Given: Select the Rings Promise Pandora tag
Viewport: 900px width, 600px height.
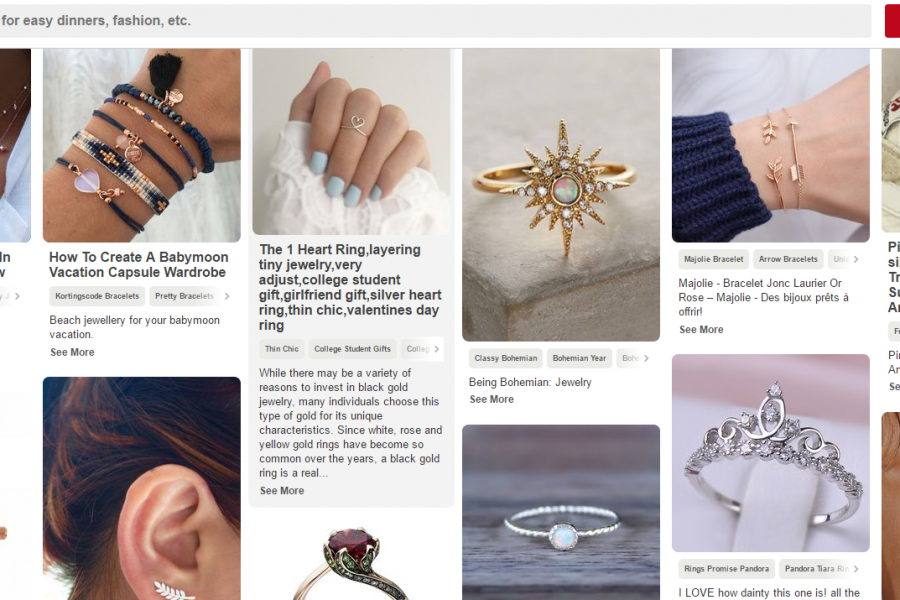Looking at the screenshot, I should [x=727, y=569].
